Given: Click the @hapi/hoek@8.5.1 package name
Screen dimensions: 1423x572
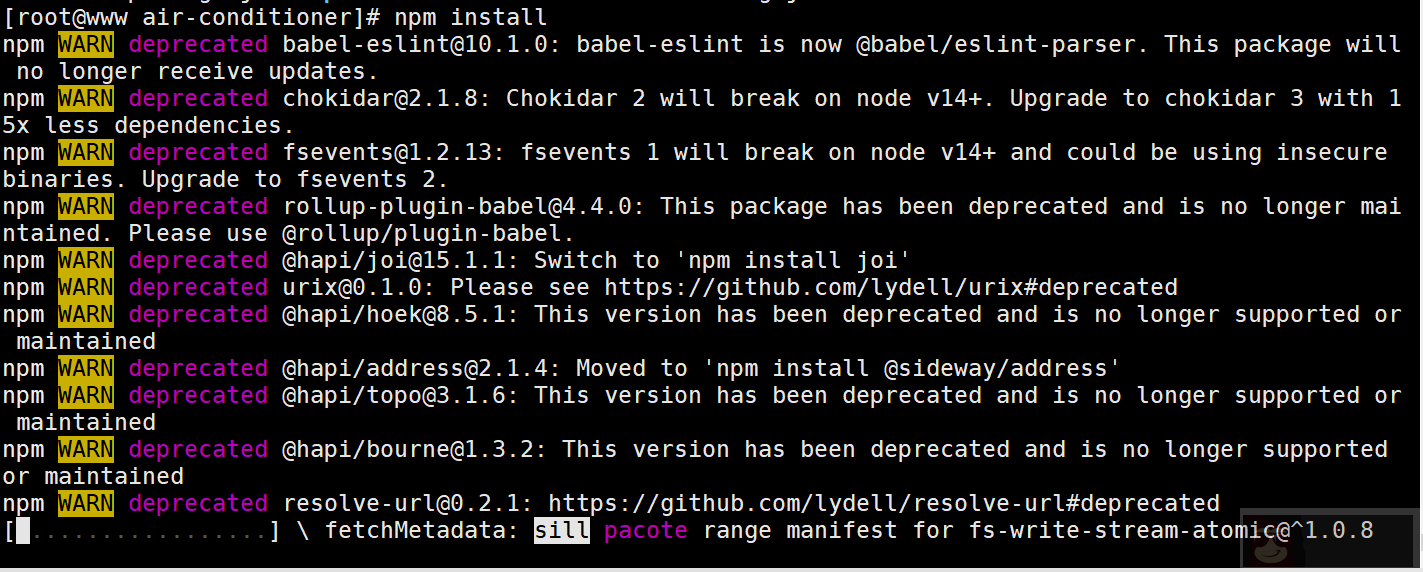Looking at the screenshot, I should click(399, 314).
